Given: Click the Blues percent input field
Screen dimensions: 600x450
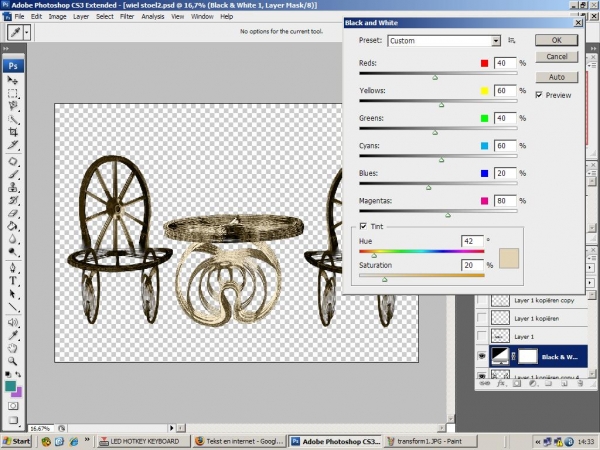Looking at the screenshot, I should coord(505,173).
